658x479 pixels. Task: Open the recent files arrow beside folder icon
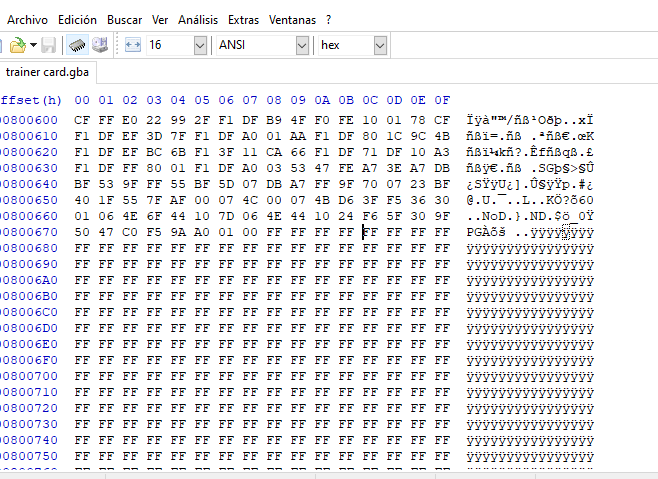tap(33, 45)
